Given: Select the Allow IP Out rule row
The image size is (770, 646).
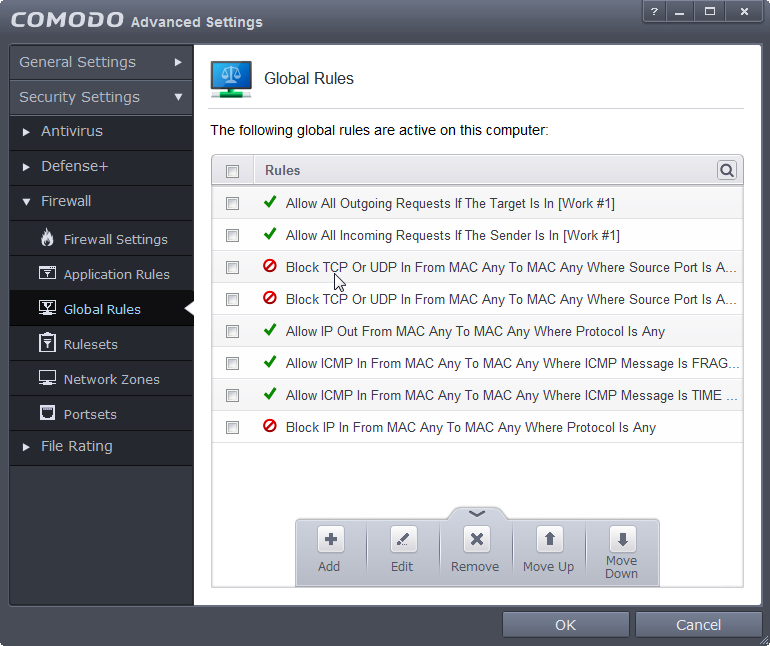Looking at the screenshot, I should pos(475,332).
